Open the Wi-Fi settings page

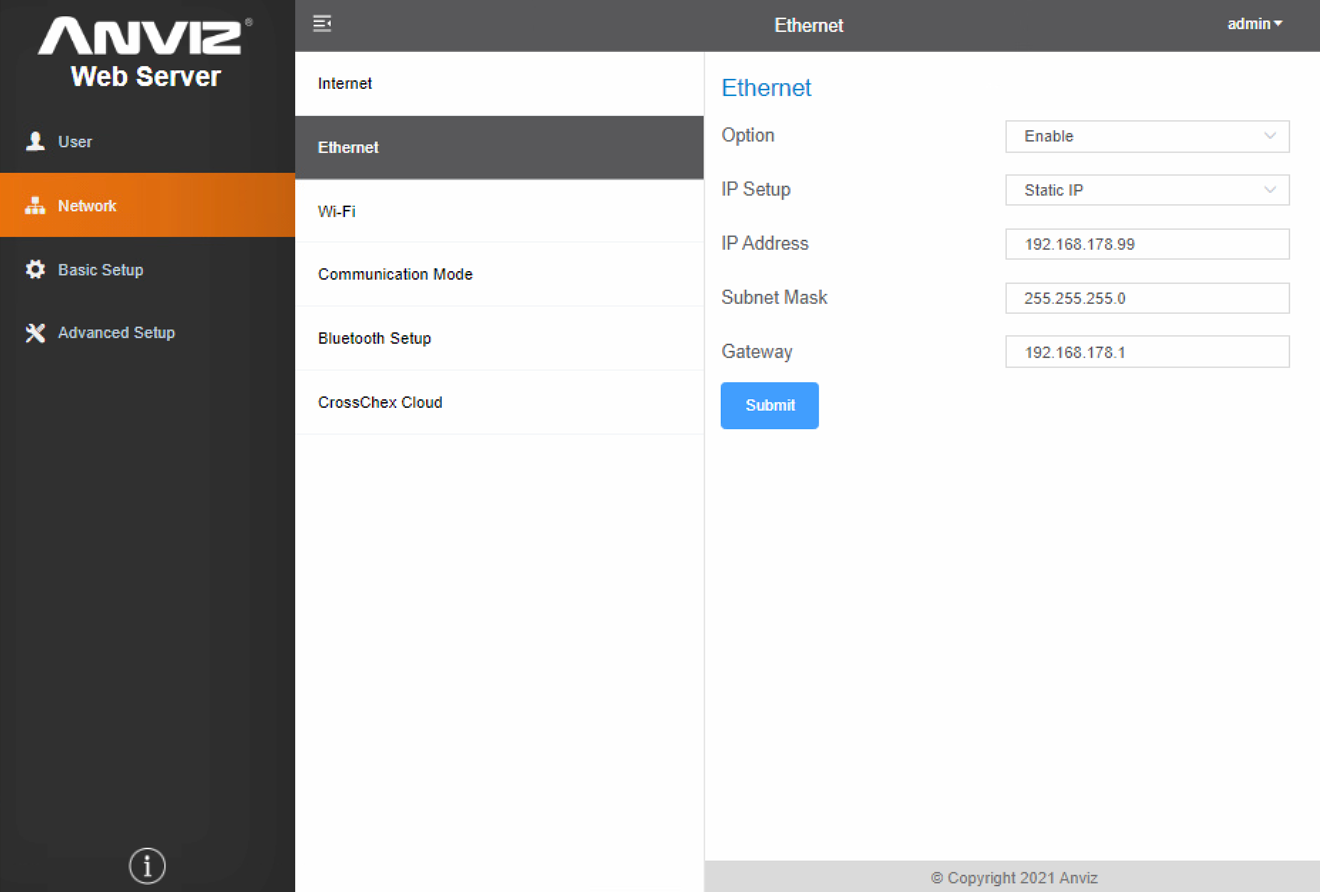337,212
